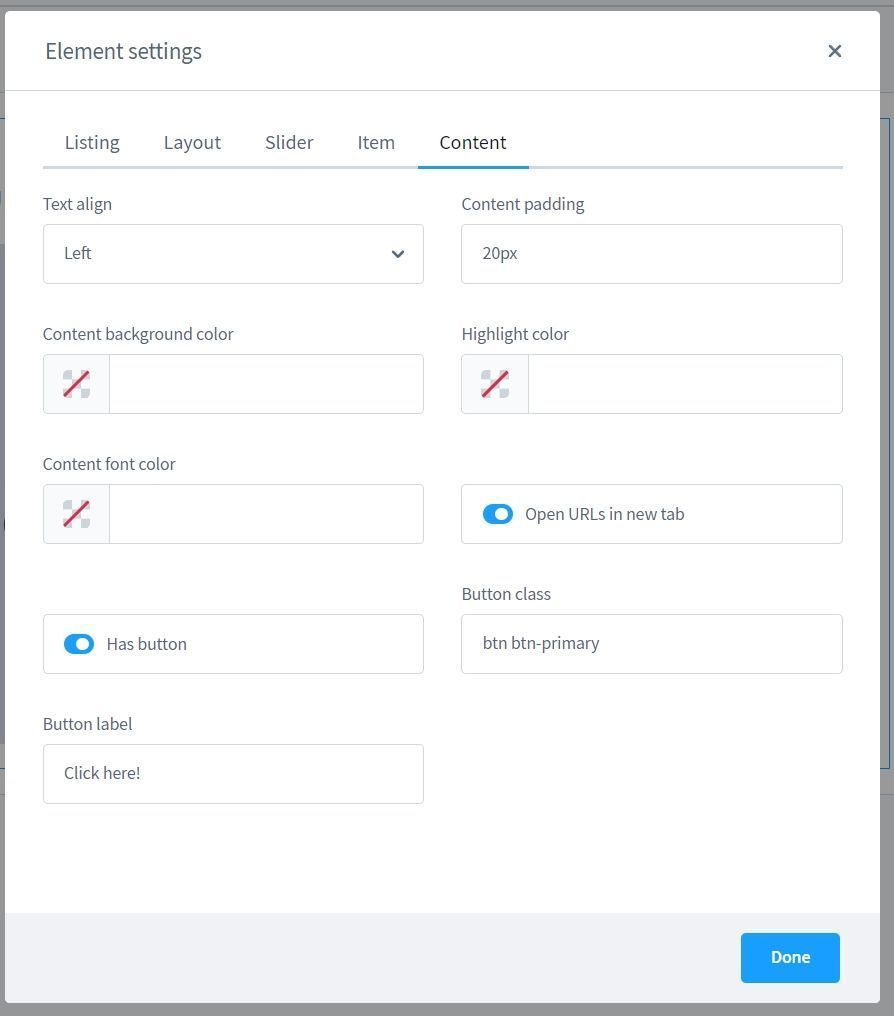Image resolution: width=894 pixels, height=1016 pixels.
Task: Disable the Has button toggle
Action: (x=79, y=644)
